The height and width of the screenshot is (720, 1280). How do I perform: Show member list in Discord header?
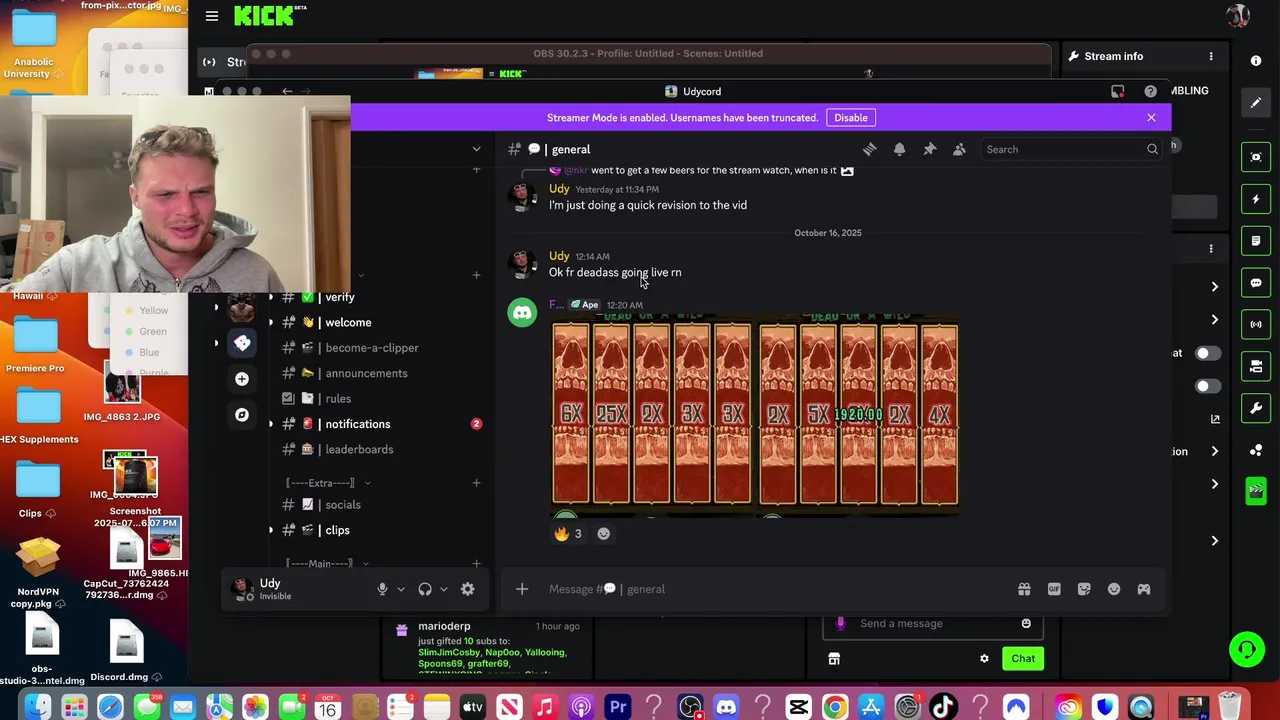(x=959, y=149)
